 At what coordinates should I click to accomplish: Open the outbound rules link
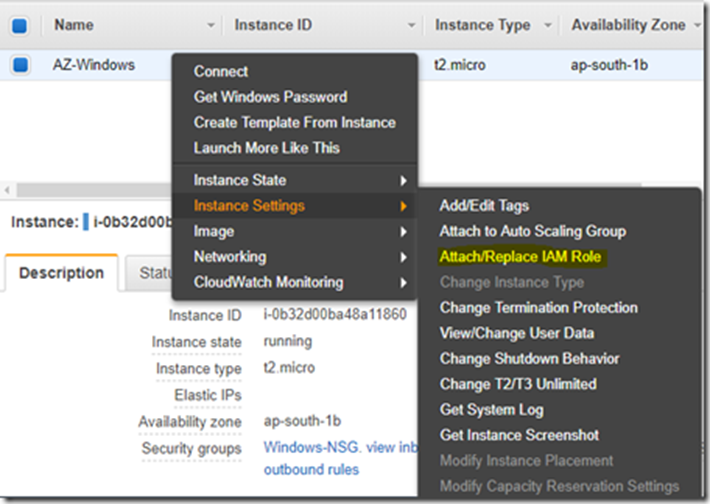coord(311,470)
